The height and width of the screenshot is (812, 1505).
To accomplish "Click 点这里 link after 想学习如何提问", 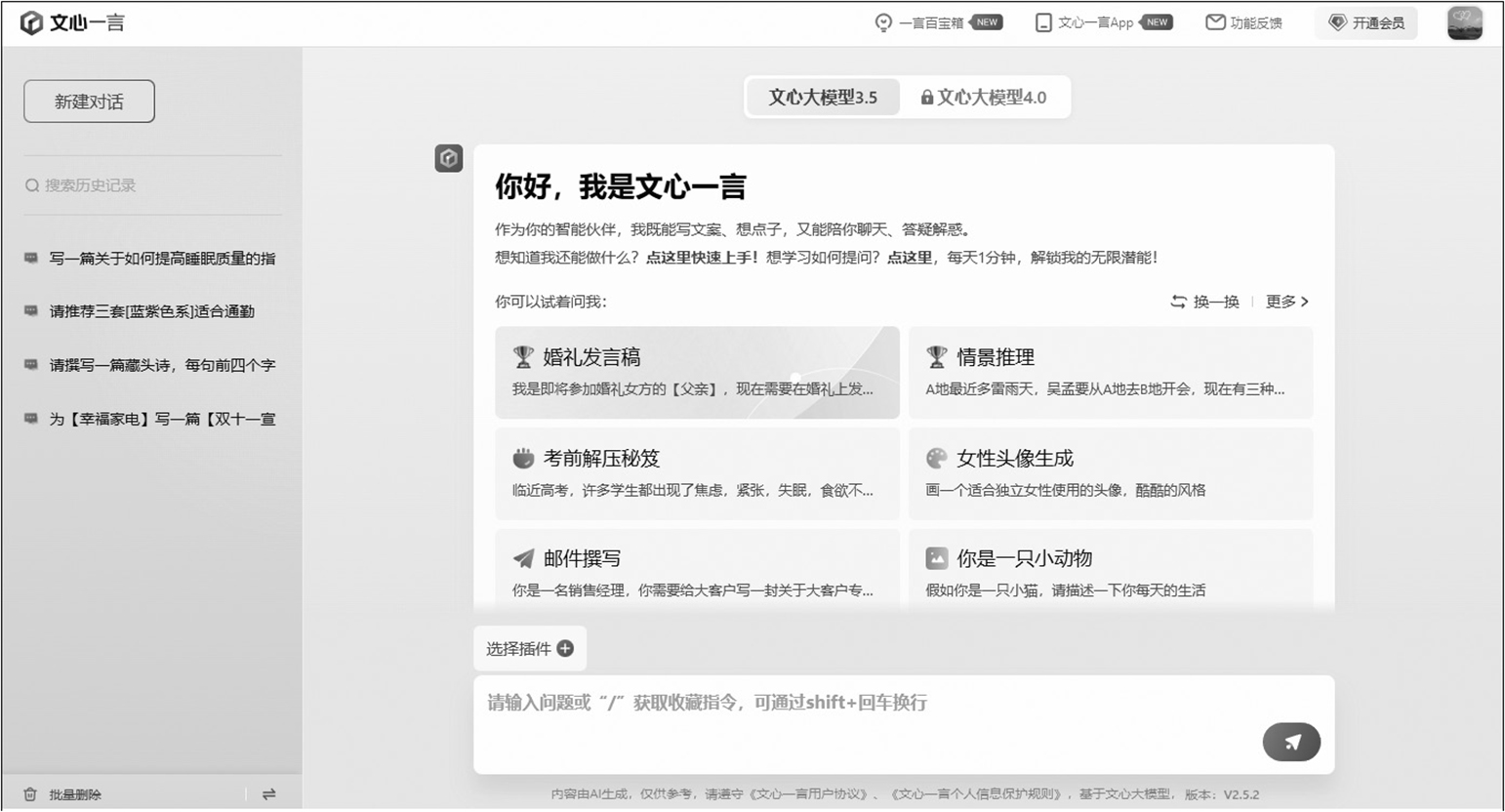I will pos(910,258).
